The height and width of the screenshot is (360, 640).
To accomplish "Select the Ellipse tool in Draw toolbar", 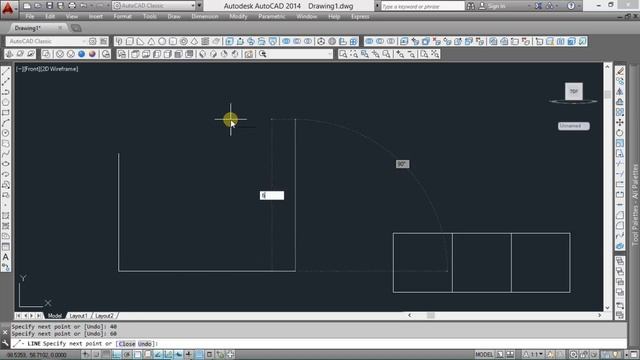I will pyautogui.click(x=6, y=164).
